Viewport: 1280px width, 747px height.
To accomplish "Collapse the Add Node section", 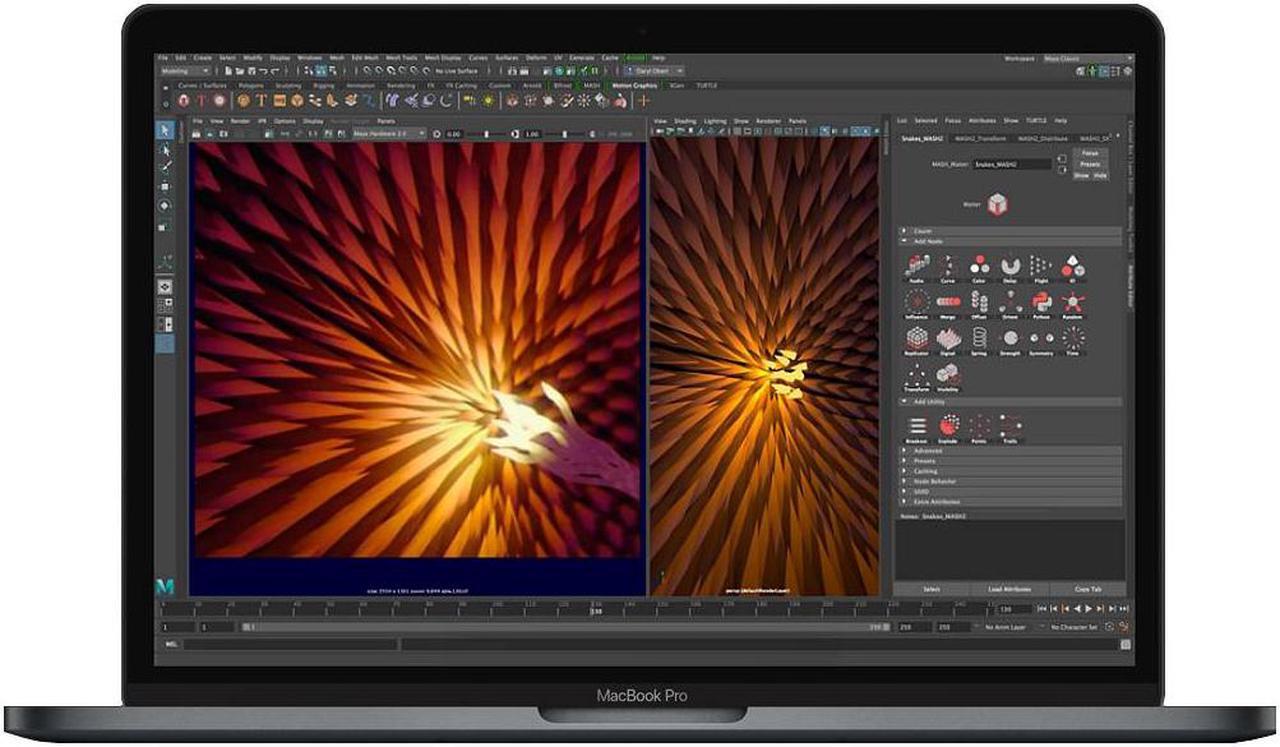I will coord(1010,241).
